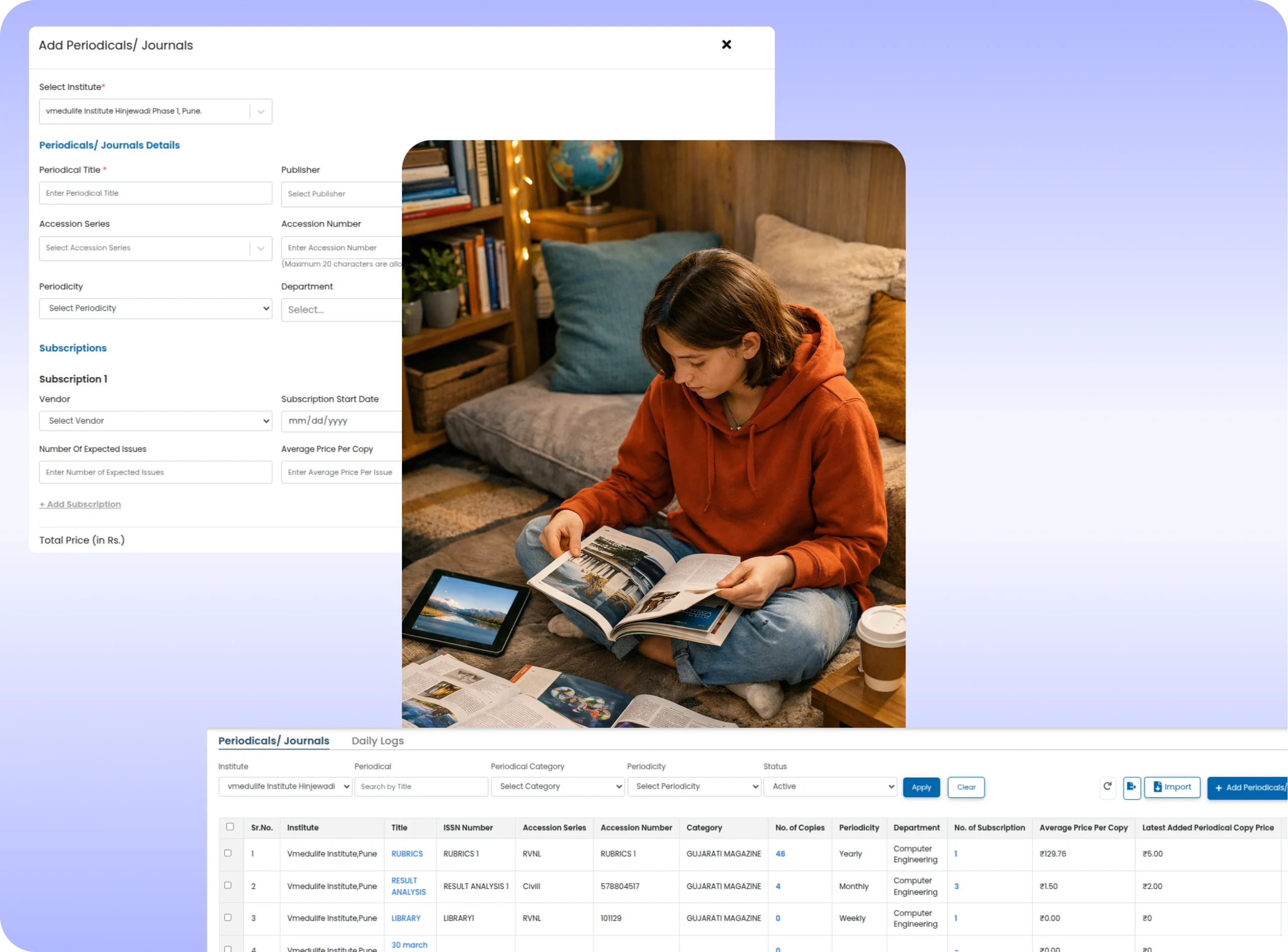Check the box for RESULT ANALYSIS row

pyautogui.click(x=228, y=885)
